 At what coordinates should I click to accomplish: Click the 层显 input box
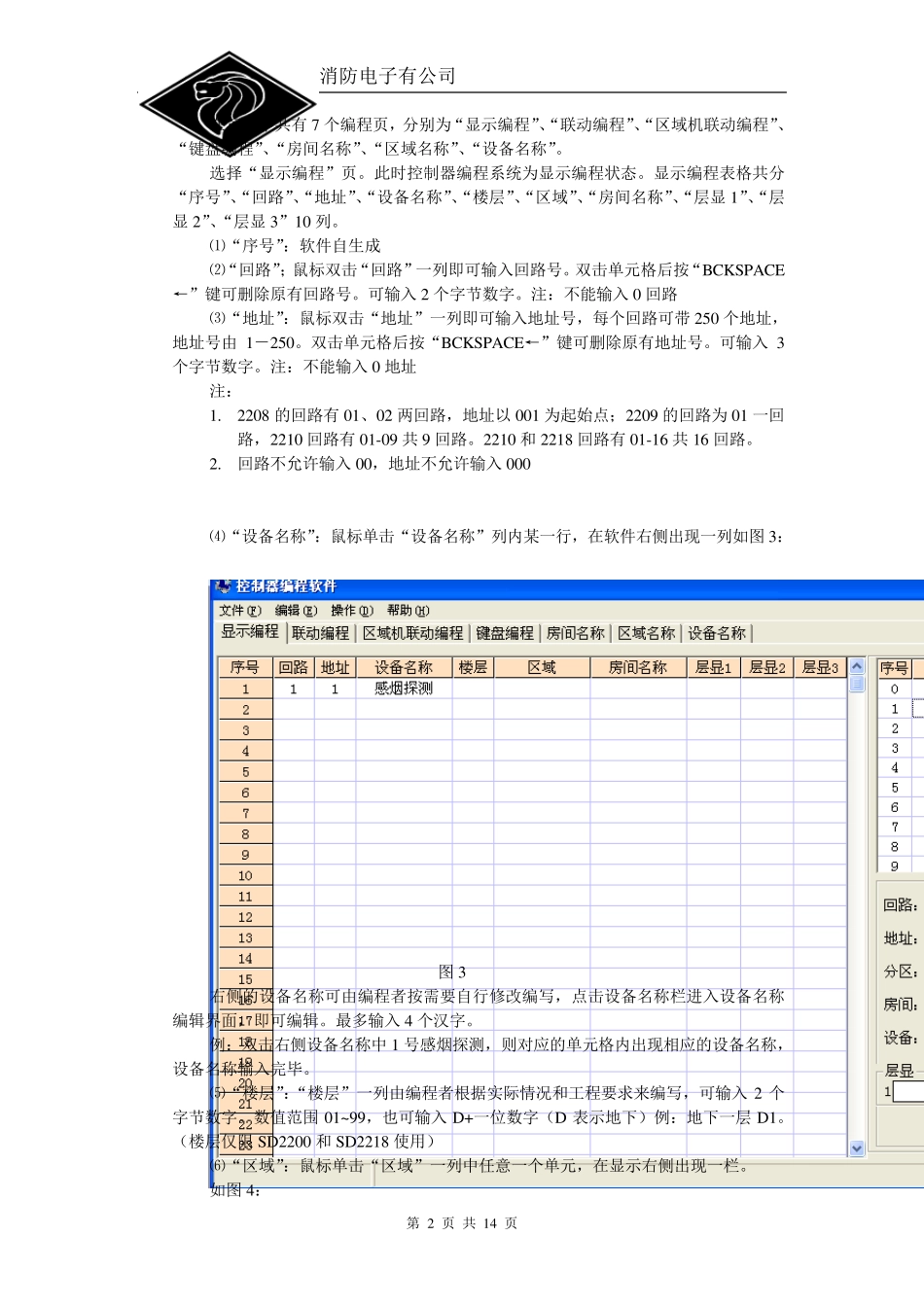[908, 1091]
